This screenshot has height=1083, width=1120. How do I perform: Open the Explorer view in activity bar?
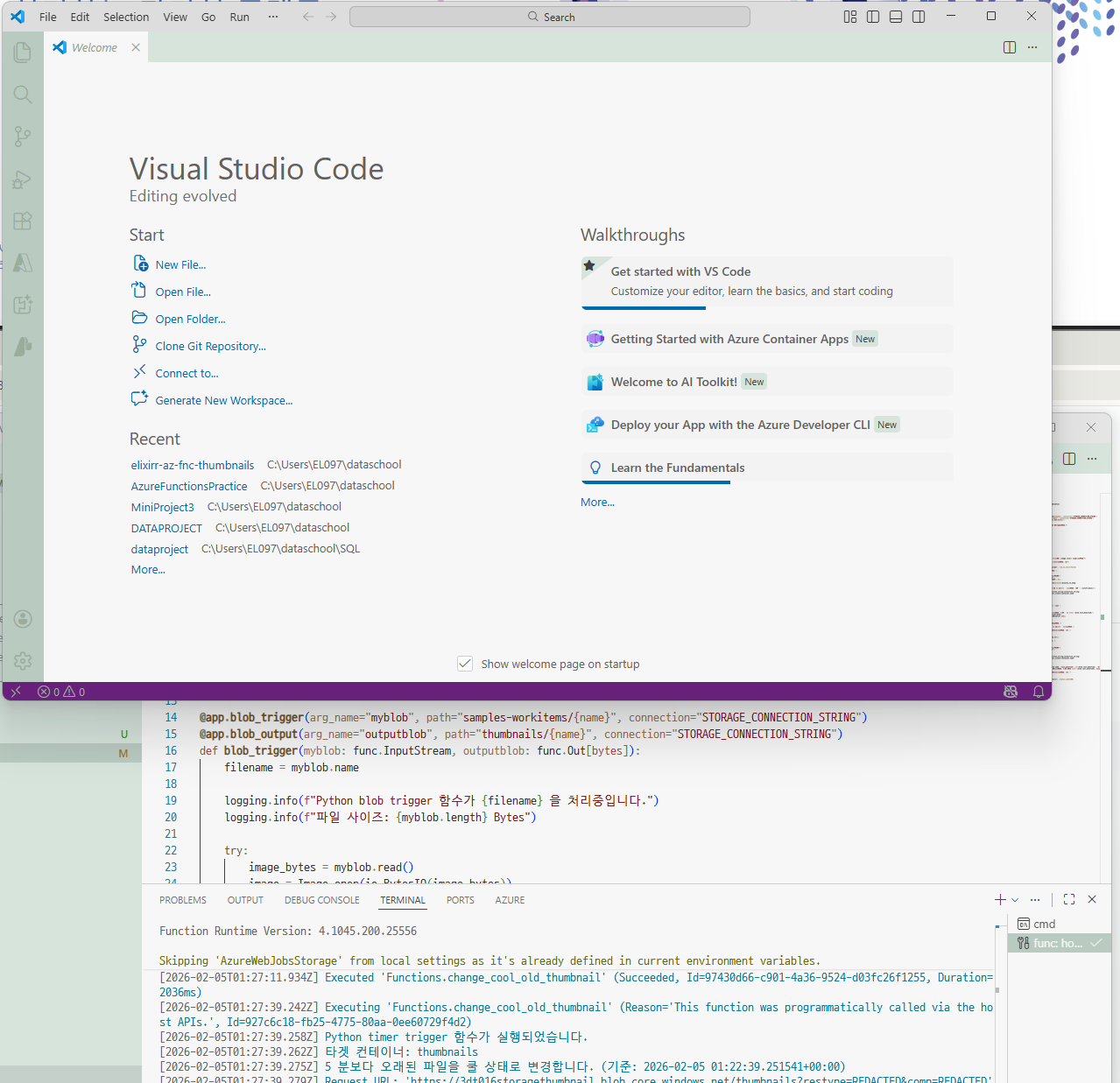pos(23,53)
